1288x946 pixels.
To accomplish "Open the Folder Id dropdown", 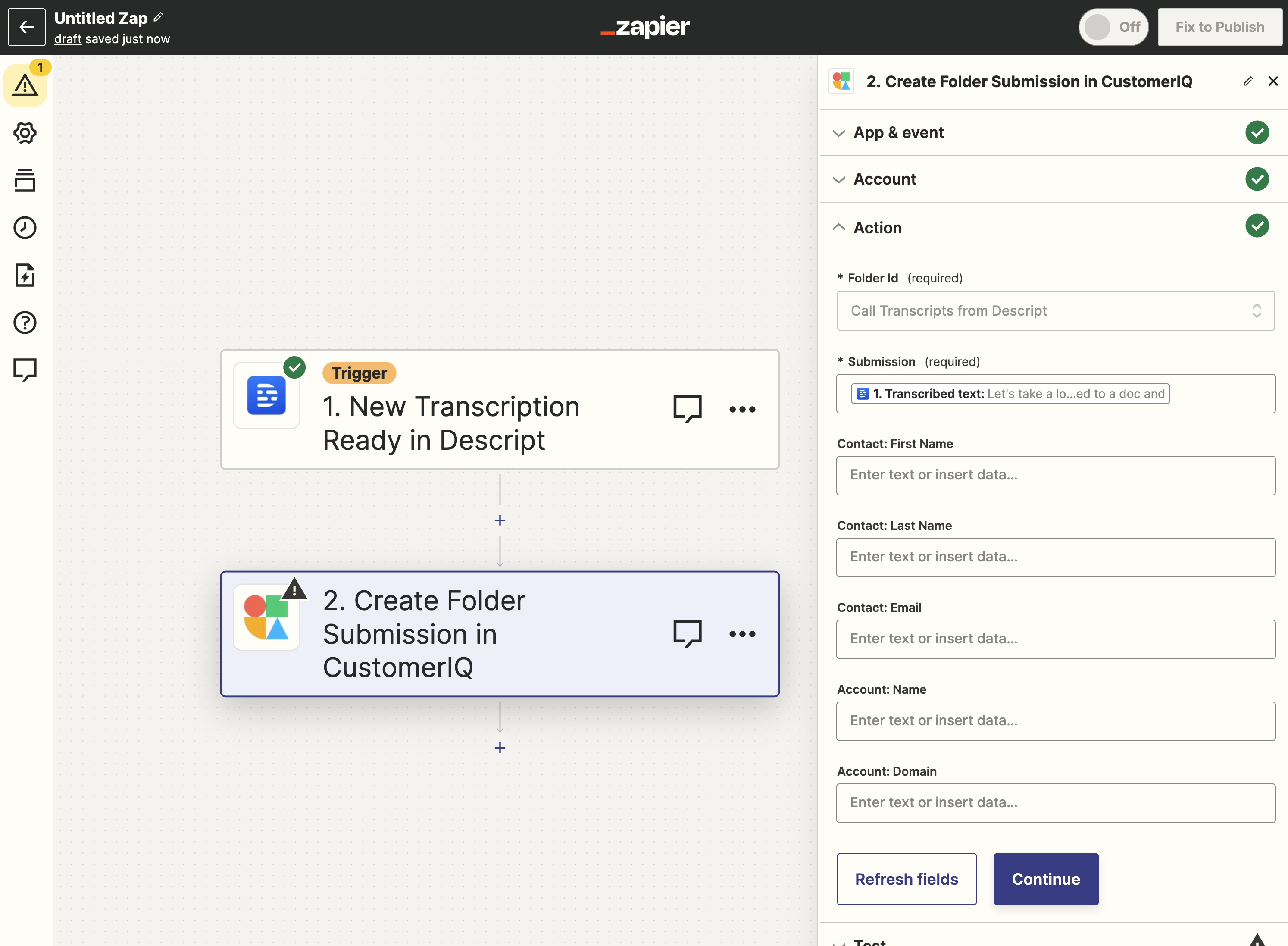I will [x=1055, y=311].
